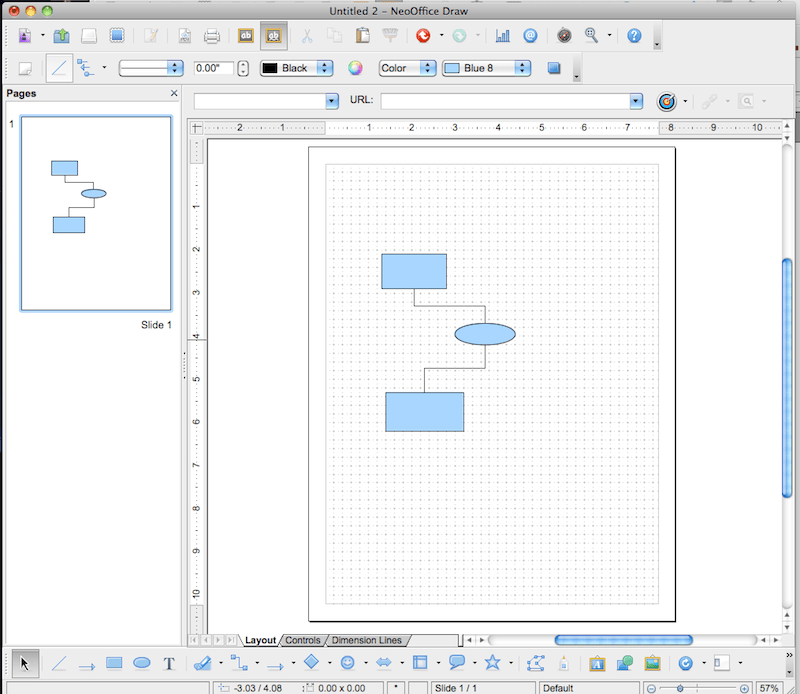Select the Text tool
Screen dimensions: 800x694
pyautogui.click(x=169, y=663)
